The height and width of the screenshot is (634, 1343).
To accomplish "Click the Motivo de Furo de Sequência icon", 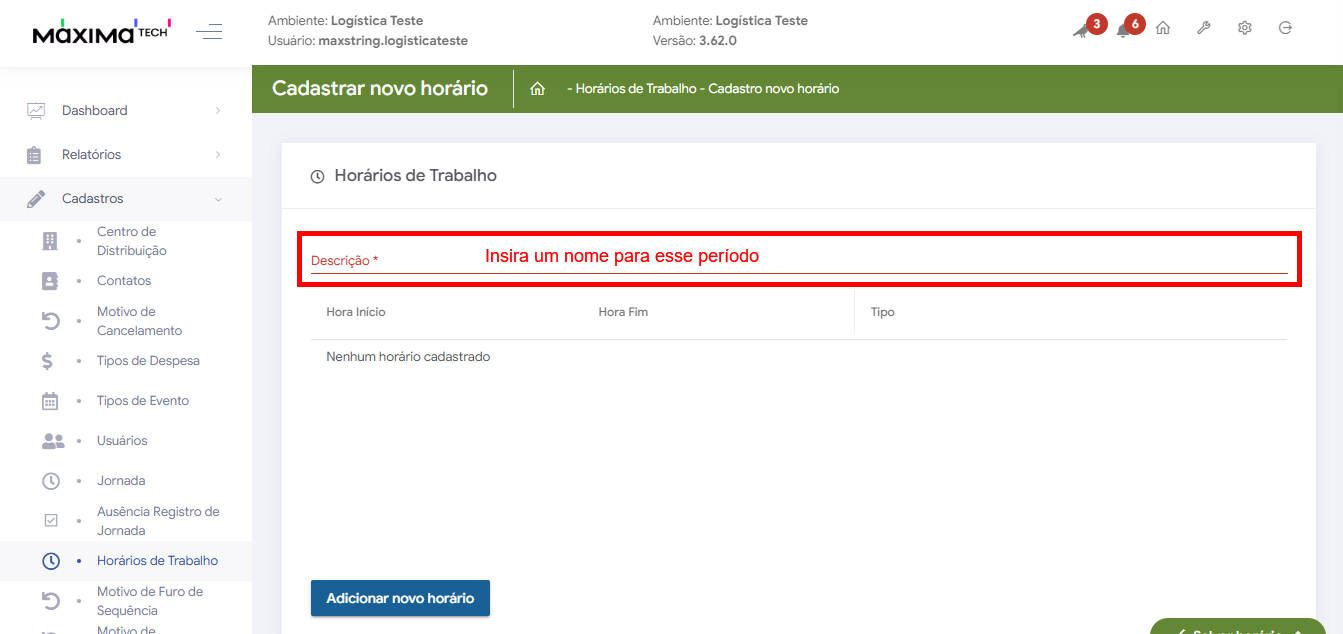I will tap(50, 601).
